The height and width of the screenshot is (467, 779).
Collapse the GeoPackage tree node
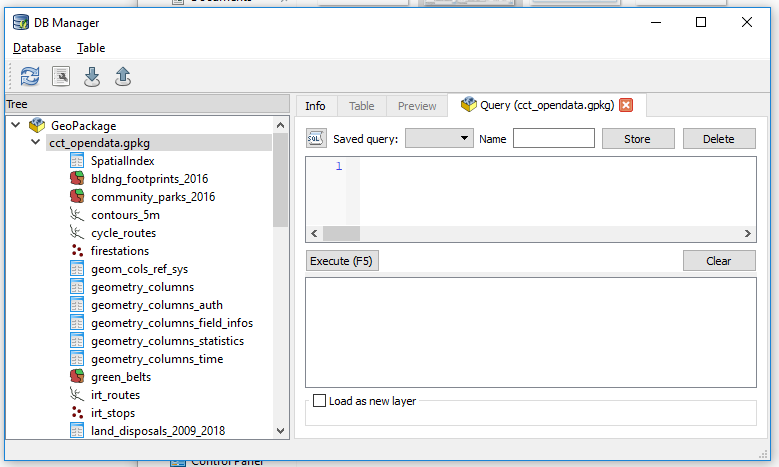pos(16,125)
